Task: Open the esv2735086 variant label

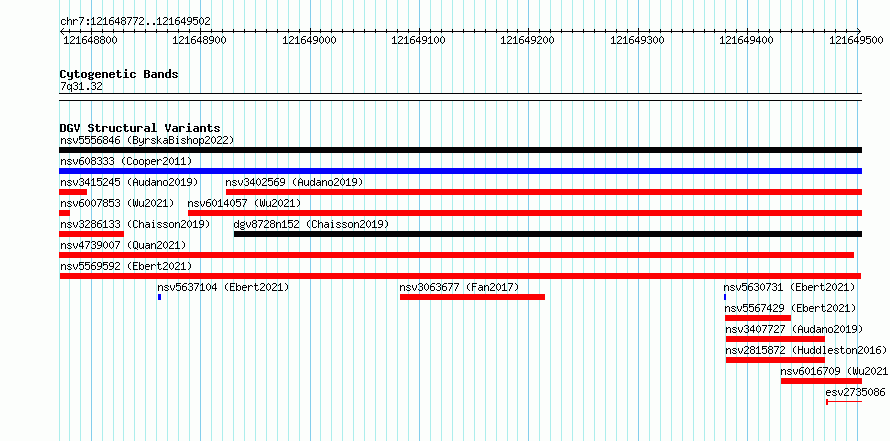Action: click(855, 392)
